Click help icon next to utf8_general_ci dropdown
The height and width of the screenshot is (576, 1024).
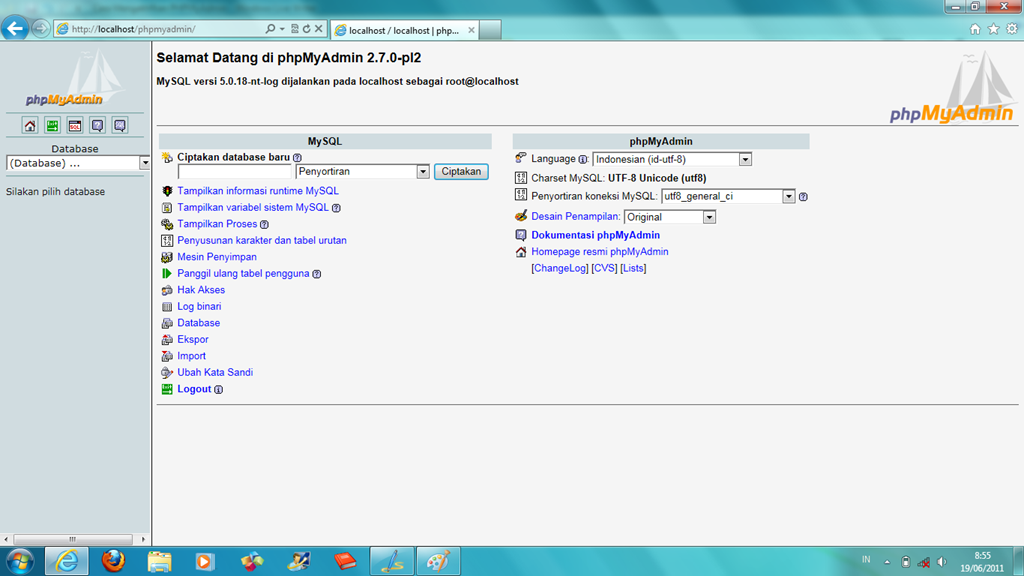point(803,197)
